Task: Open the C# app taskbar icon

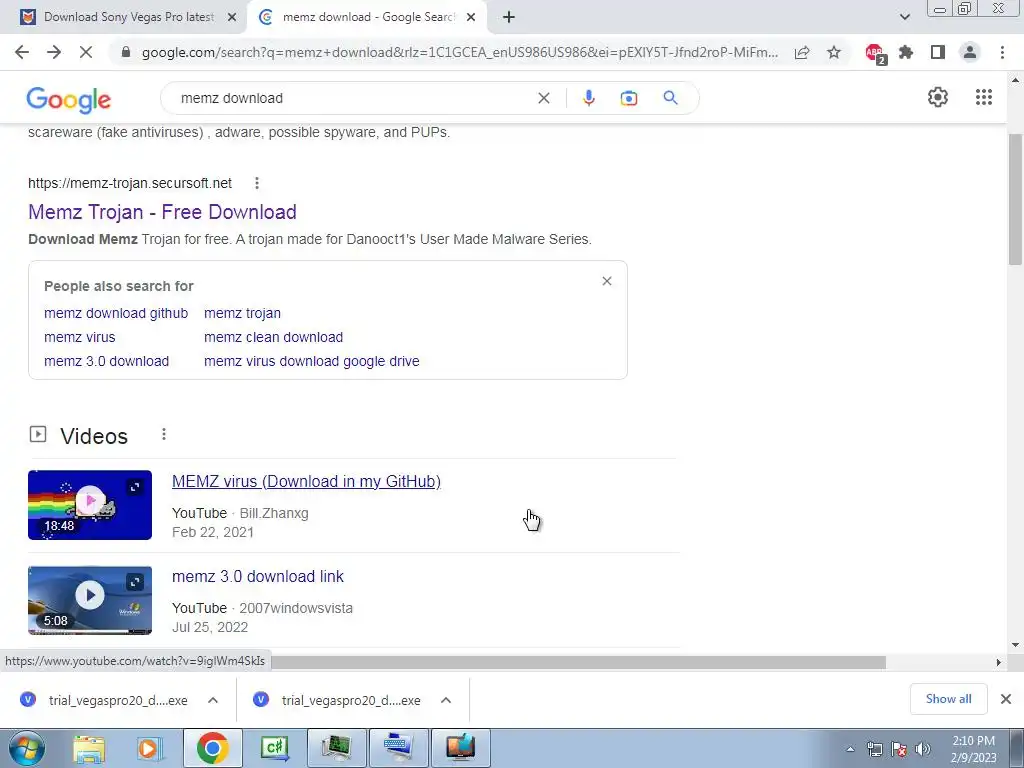Action: [x=274, y=748]
